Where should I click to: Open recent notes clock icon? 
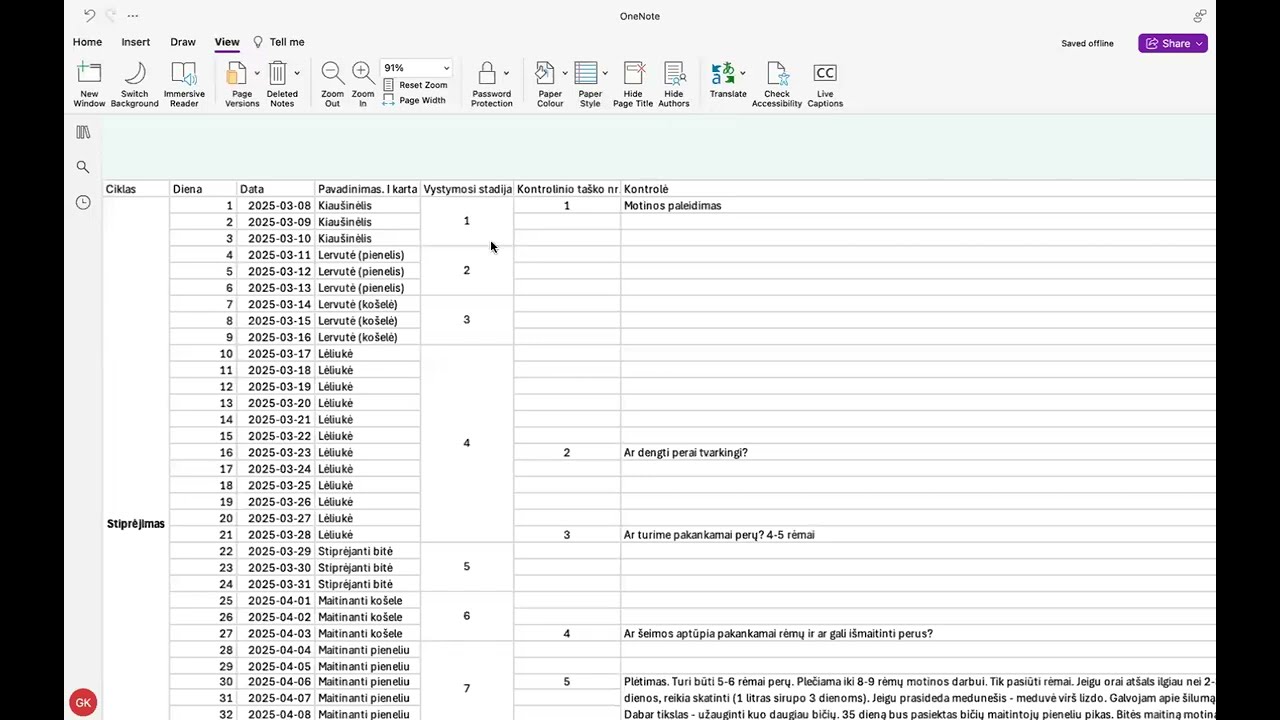pyautogui.click(x=83, y=202)
